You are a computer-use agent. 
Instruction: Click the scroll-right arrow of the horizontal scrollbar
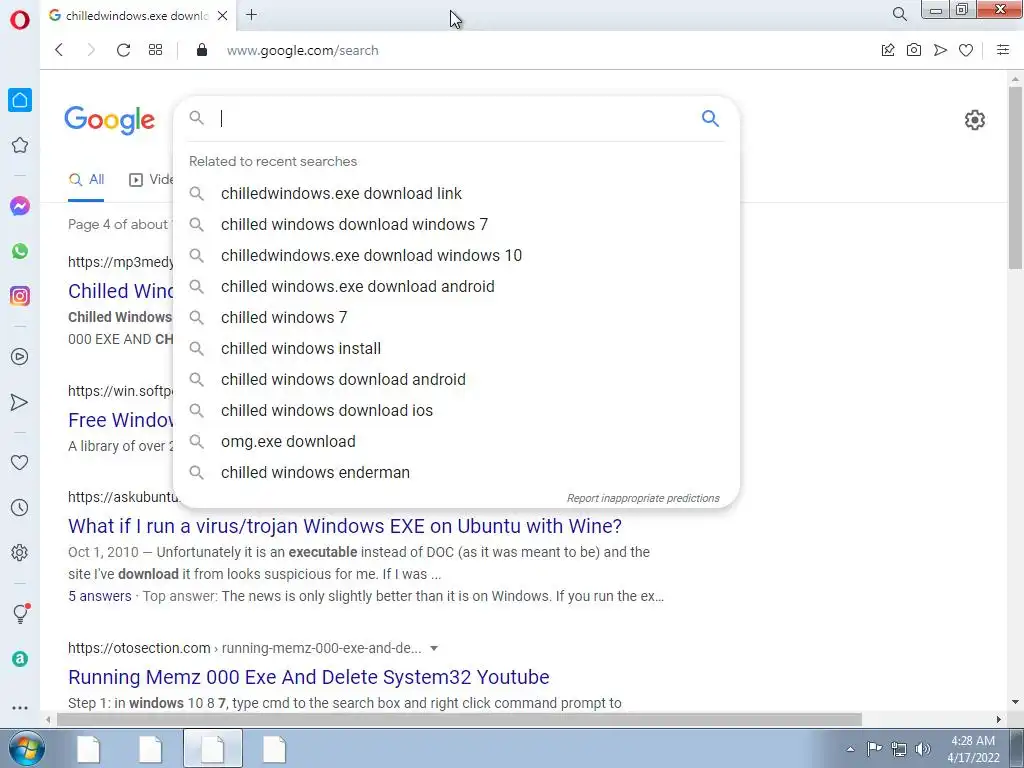tap(999, 720)
